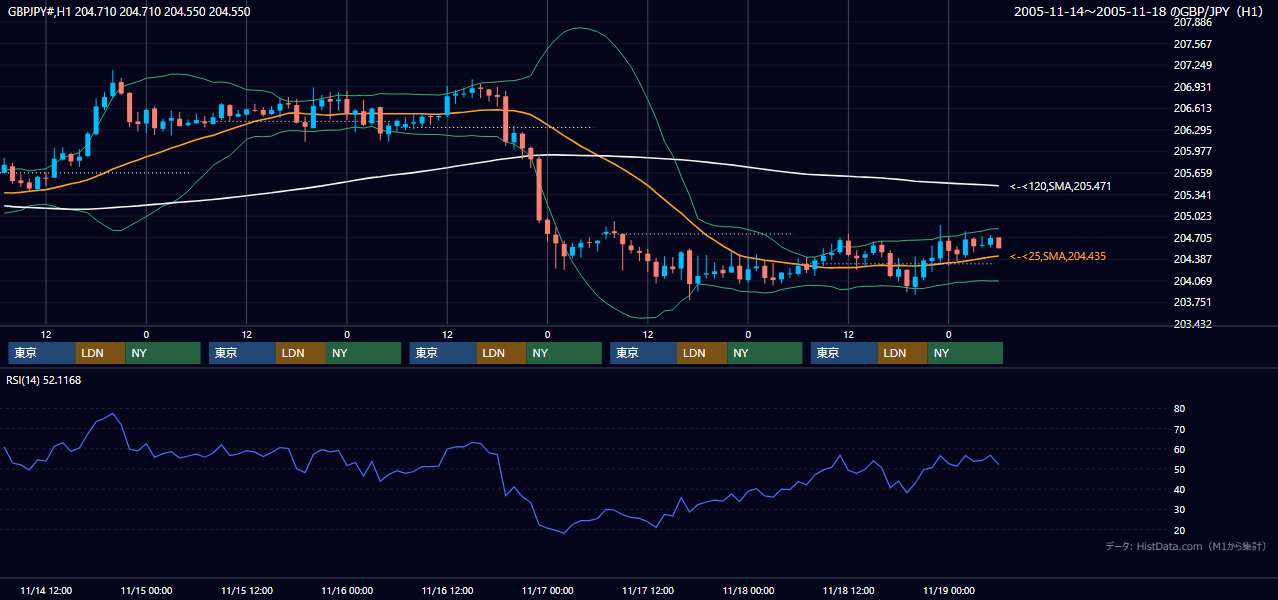Click price axis label 204.705
The width and height of the screenshot is (1278, 600).
point(1192,238)
